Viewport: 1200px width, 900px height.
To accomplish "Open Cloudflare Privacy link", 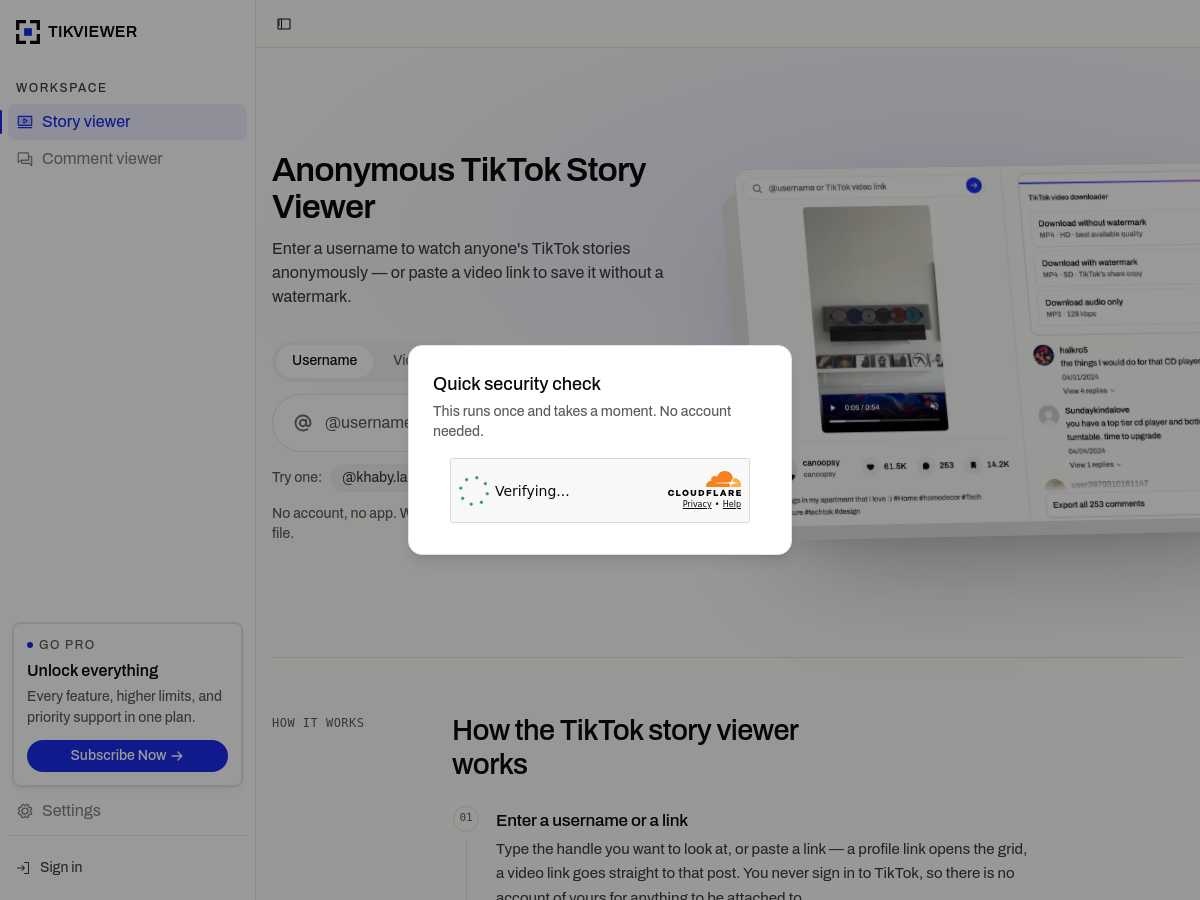I will coord(697,504).
